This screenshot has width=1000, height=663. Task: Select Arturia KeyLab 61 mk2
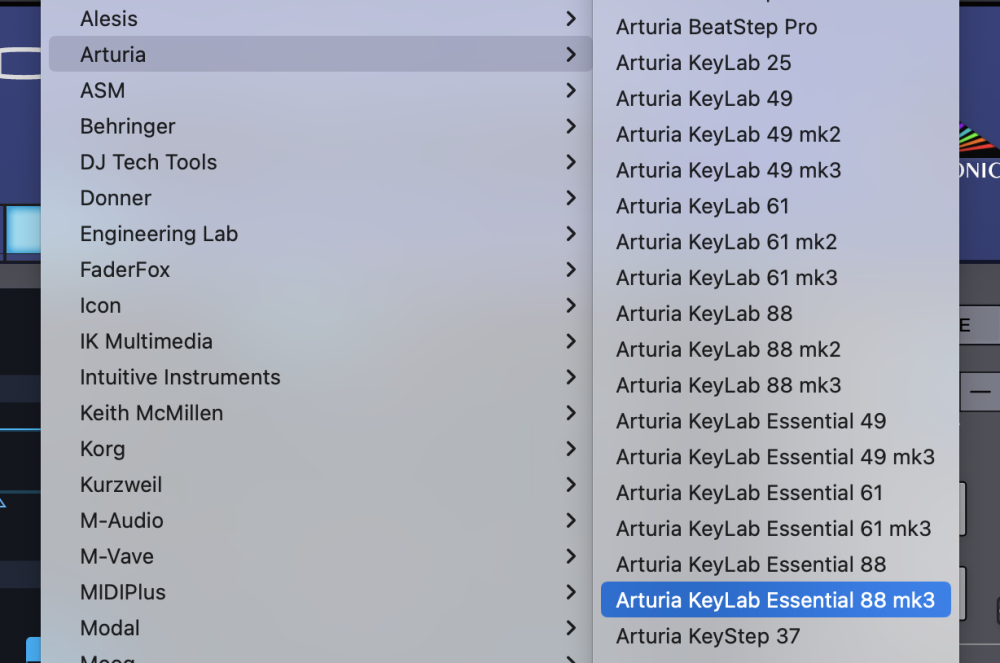pos(726,242)
